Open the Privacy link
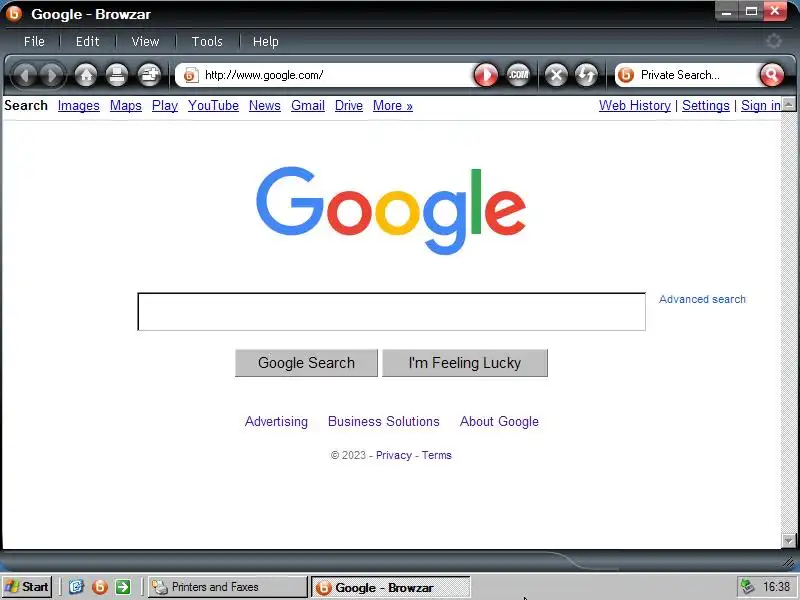The image size is (800, 600). (394, 455)
